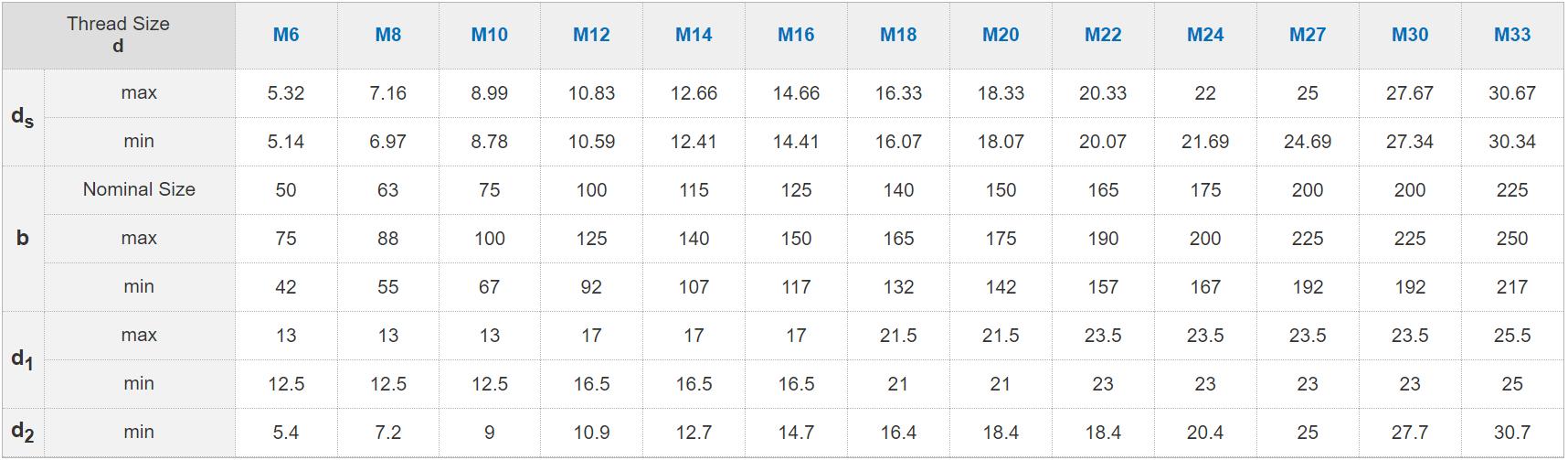Click the M33 d2 min value 30.7
1568x460 pixels.
pyautogui.click(x=1512, y=433)
